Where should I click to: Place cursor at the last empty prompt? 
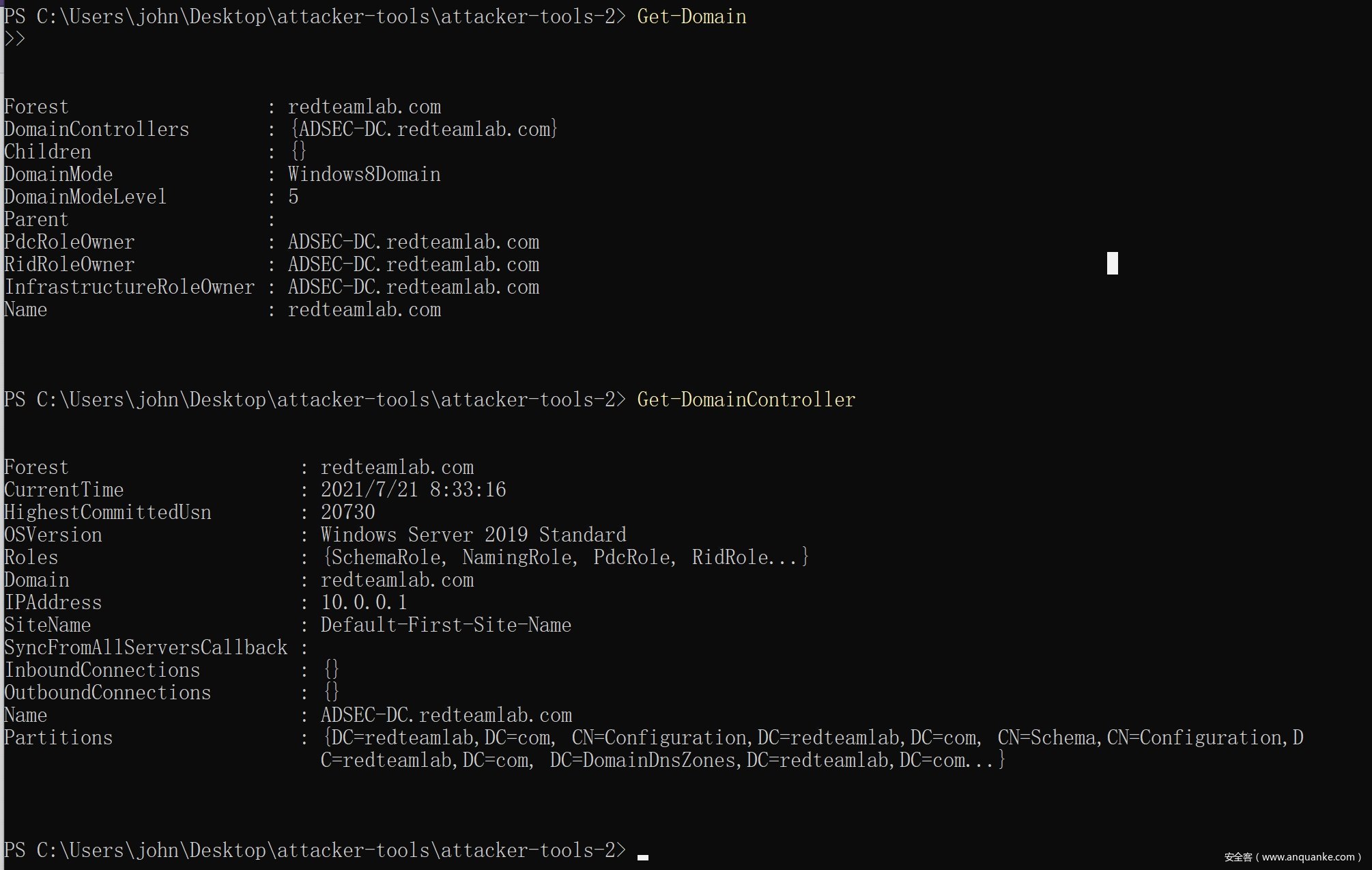pos(642,852)
